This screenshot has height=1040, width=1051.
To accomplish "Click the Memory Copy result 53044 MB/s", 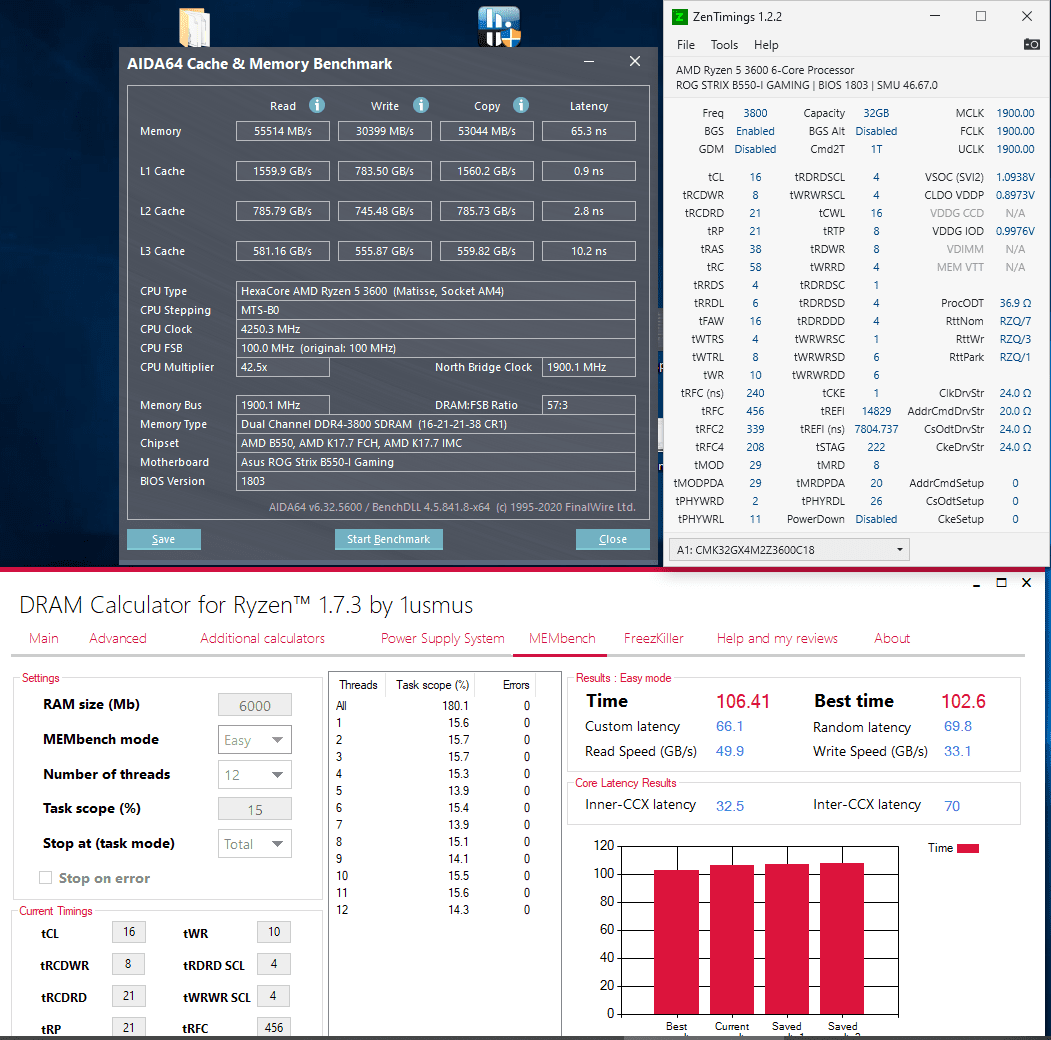I will (487, 131).
